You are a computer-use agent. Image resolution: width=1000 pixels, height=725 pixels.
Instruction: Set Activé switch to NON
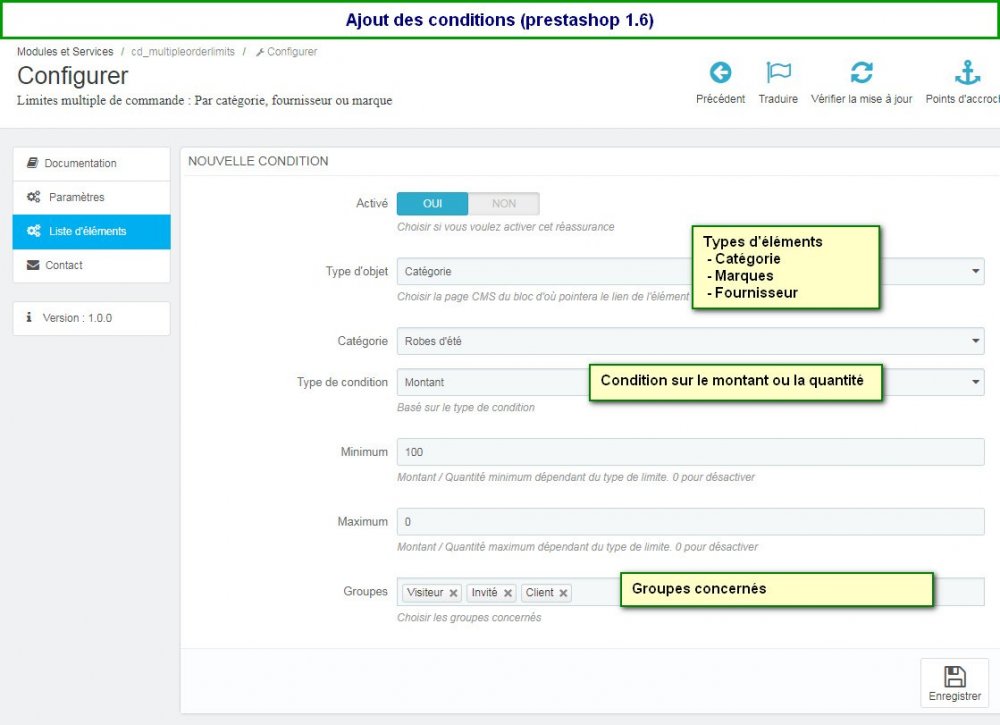point(504,203)
